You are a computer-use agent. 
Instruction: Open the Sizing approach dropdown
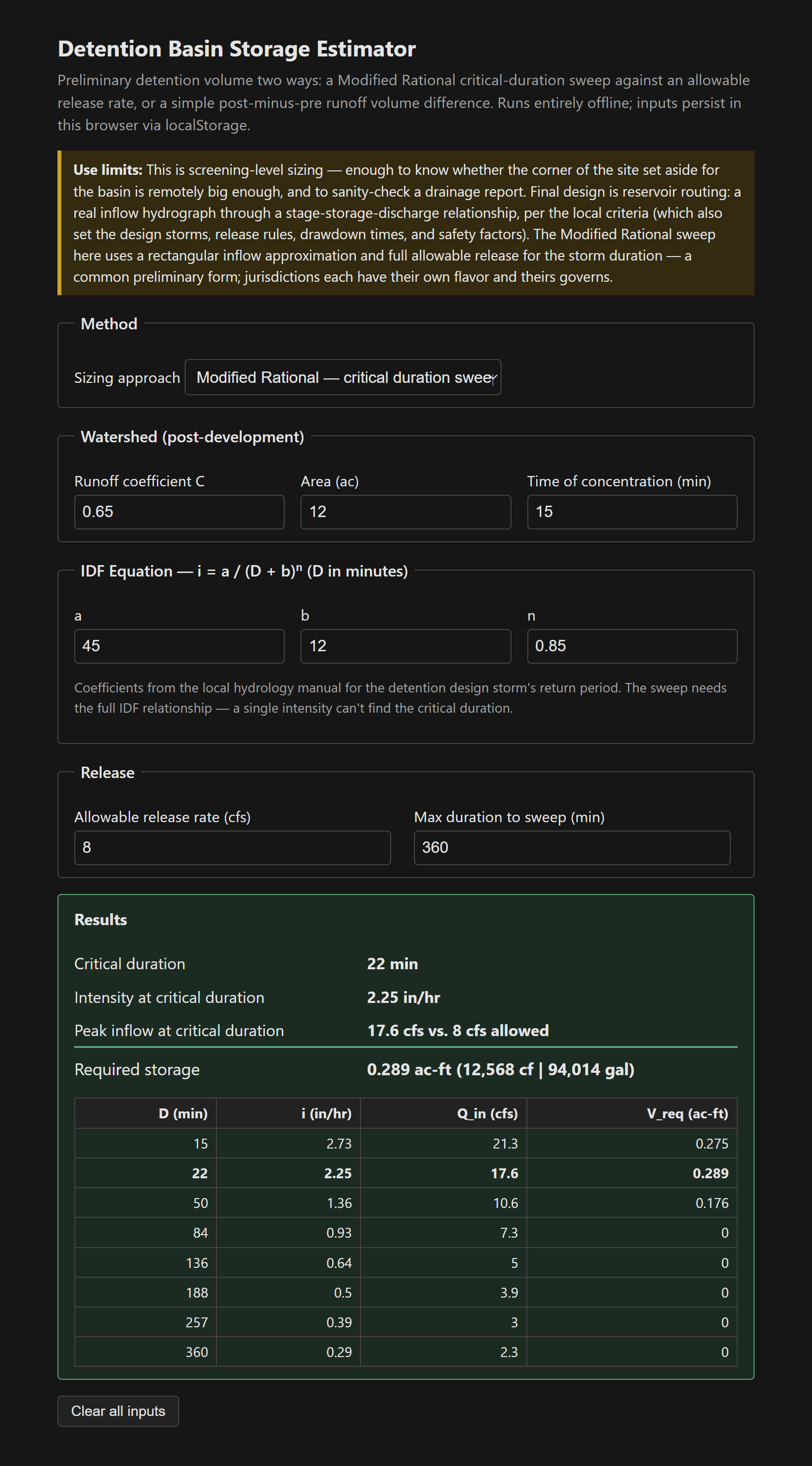(343, 377)
